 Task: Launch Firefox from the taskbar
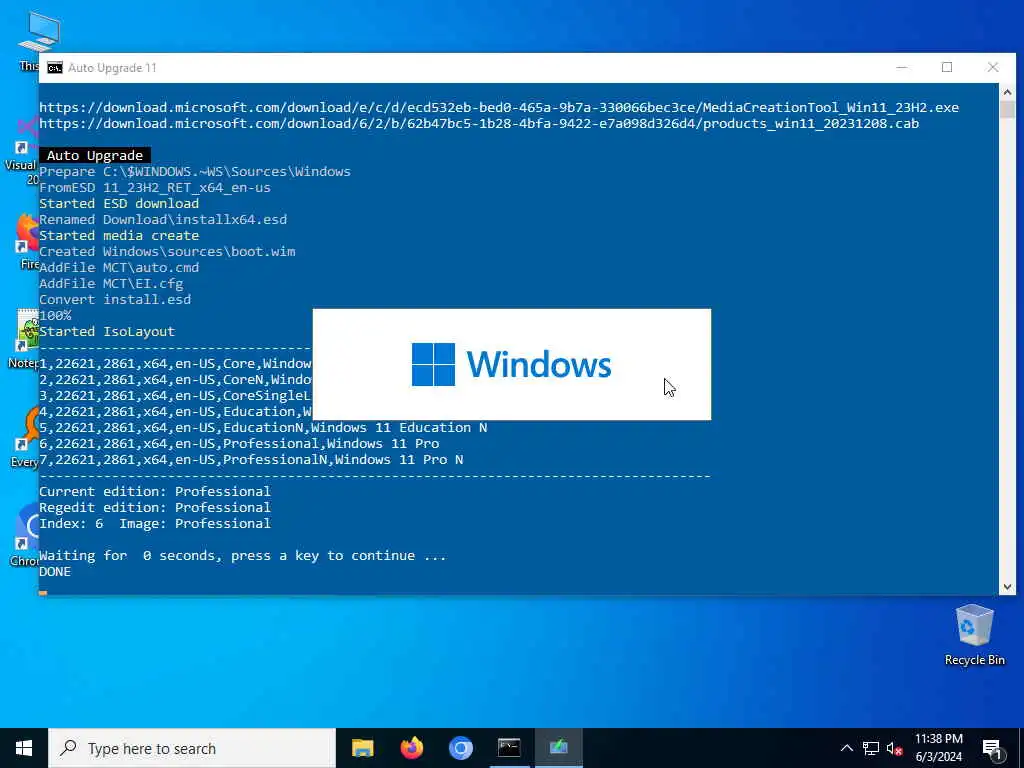click(x=411, y=748)
